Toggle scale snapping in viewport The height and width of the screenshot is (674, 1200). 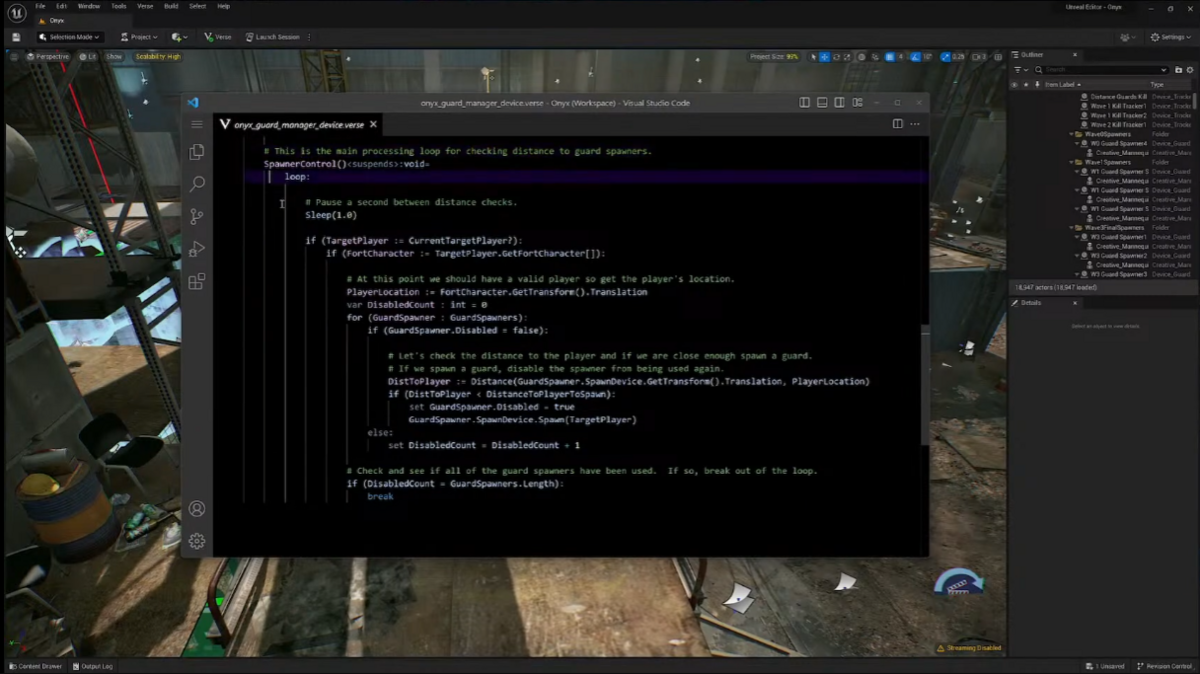click(946, 57)
